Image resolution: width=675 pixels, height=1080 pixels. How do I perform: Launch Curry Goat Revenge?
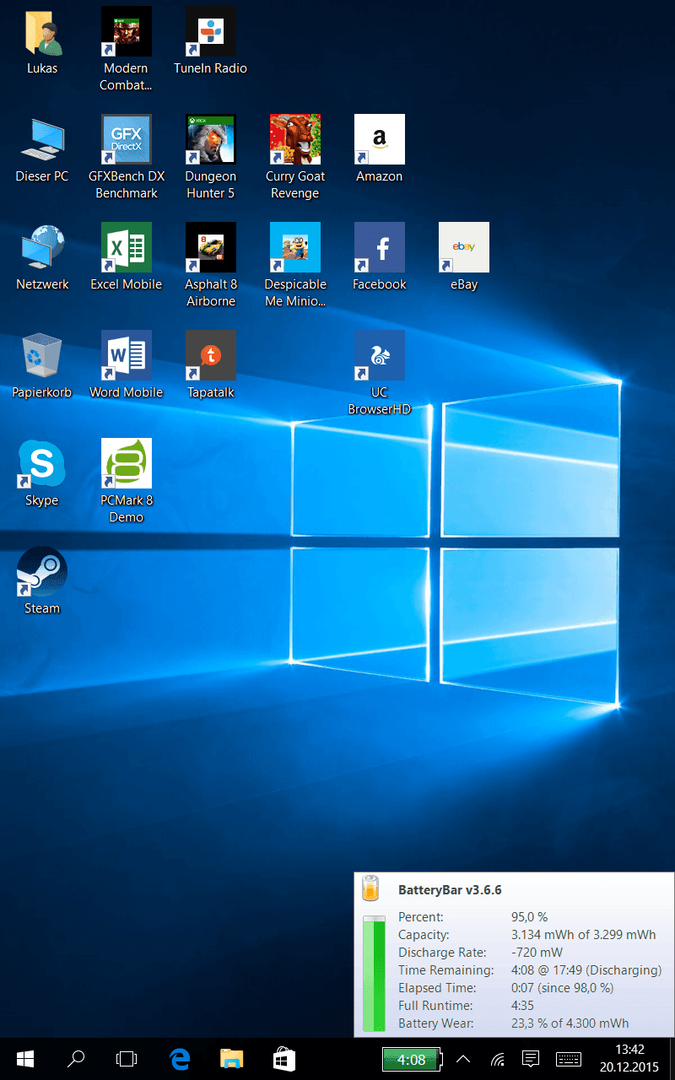point(295,157)
